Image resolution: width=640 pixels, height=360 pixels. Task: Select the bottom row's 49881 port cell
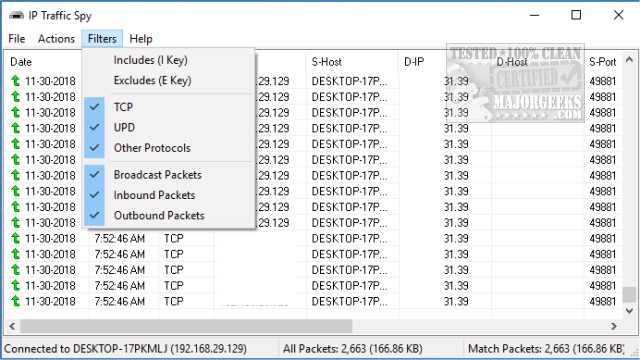[x=602, y=302]
